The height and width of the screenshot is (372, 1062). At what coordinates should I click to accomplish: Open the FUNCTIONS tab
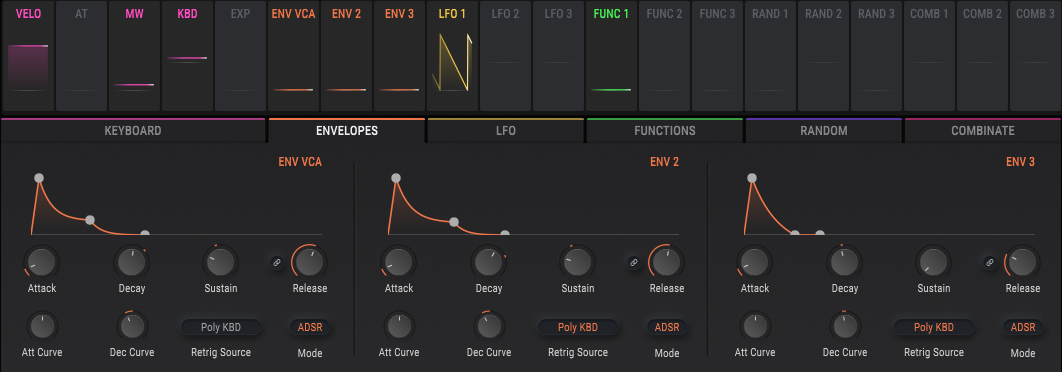pos(664,131)
